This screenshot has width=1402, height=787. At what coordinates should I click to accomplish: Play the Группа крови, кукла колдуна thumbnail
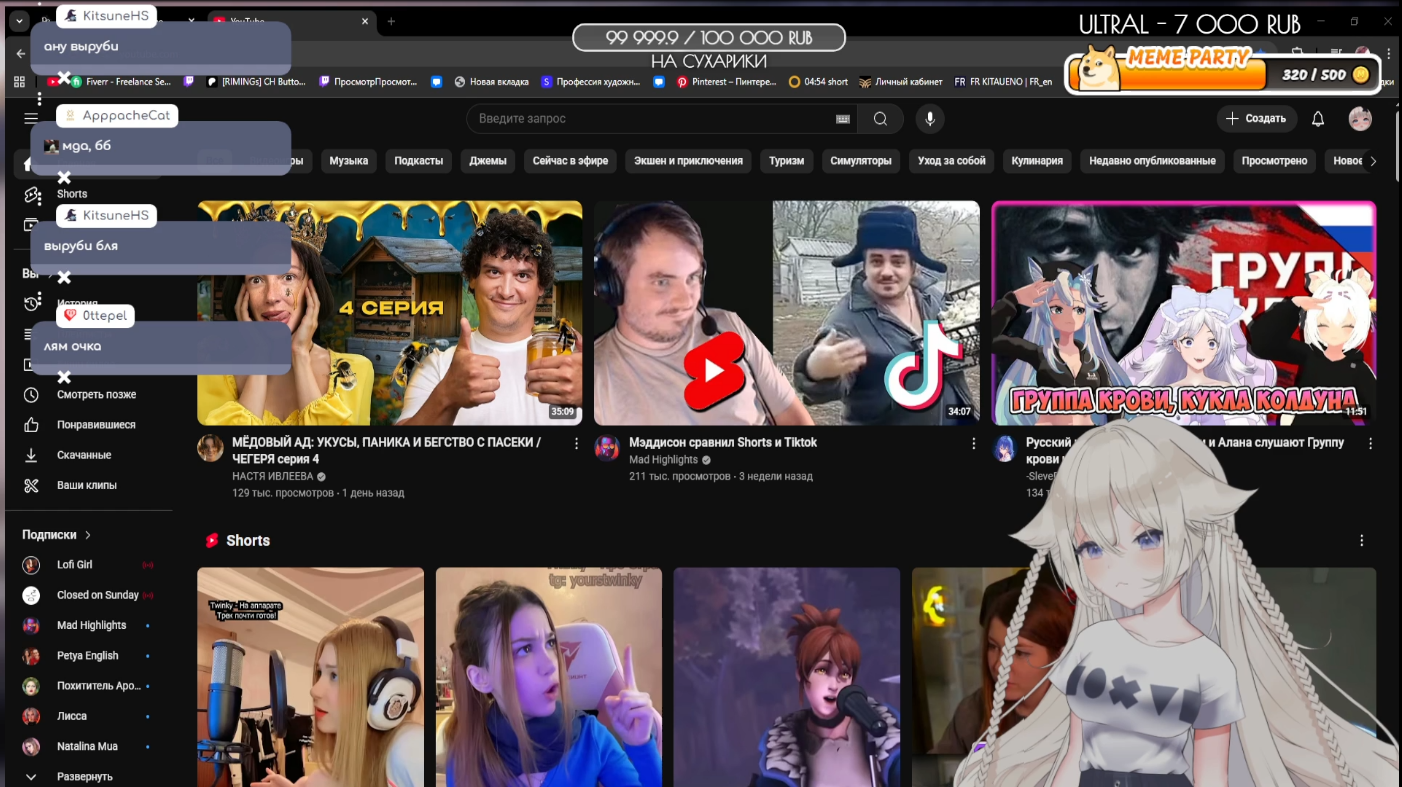tap(1183, 313)
